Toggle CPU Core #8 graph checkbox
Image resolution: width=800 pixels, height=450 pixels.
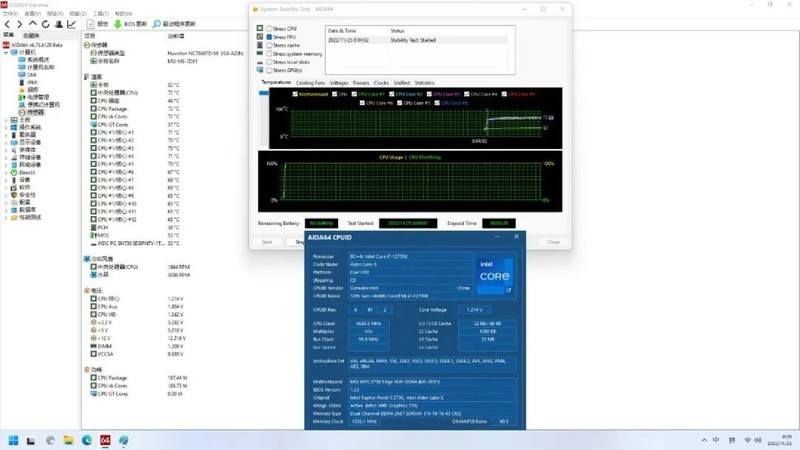[x=437, y=103]
